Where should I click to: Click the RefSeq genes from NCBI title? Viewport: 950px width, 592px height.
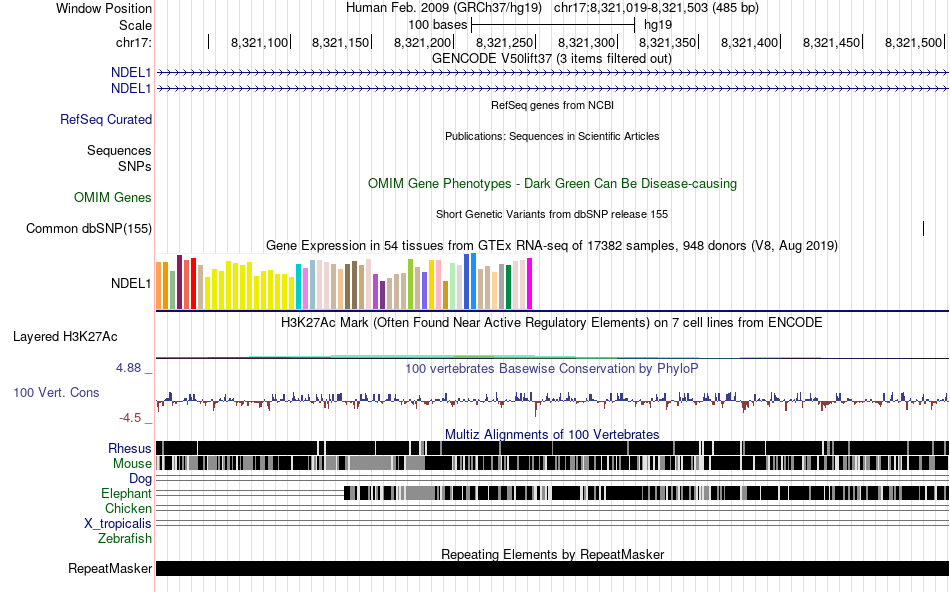pos(552,105)
